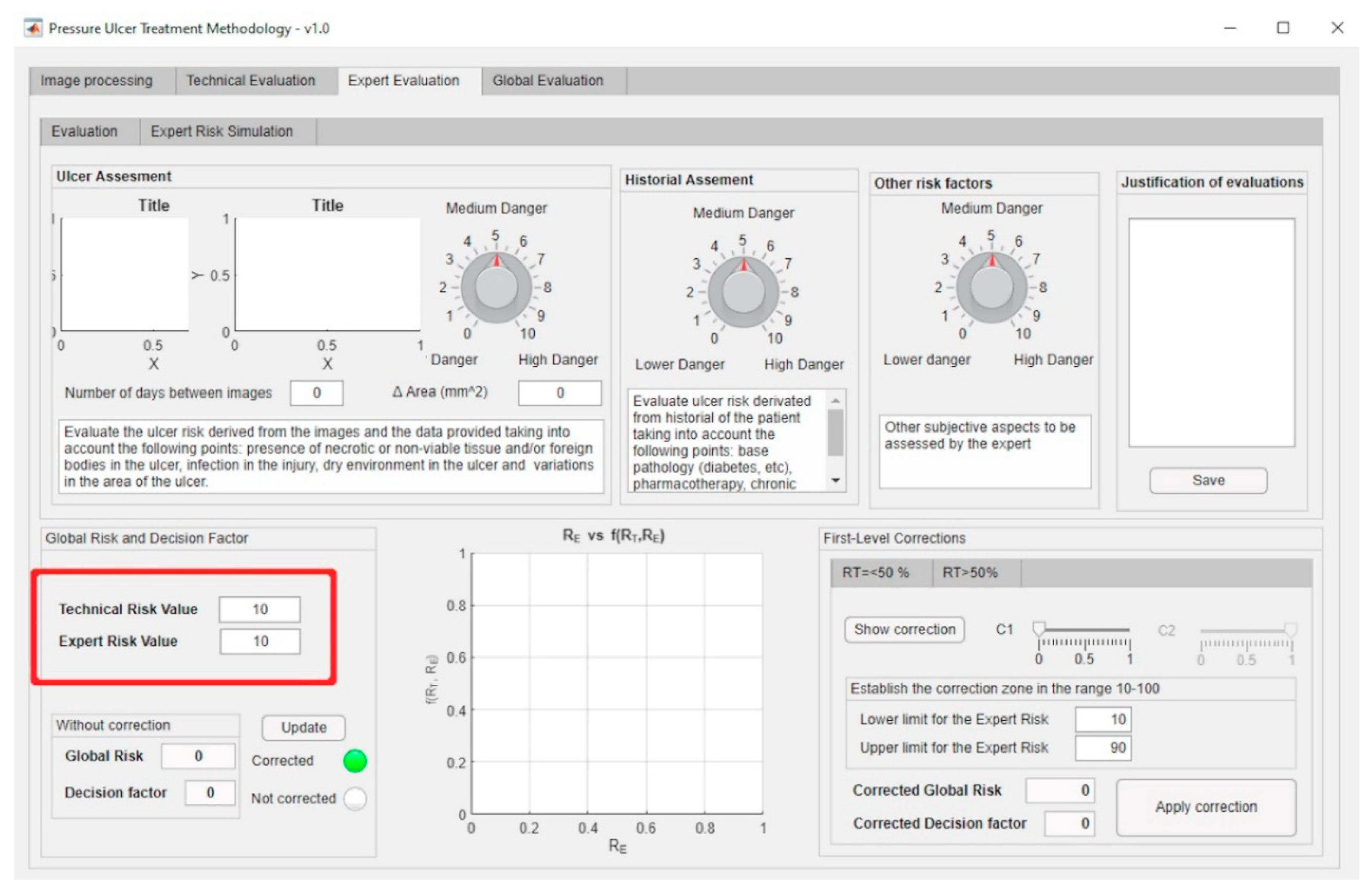Click the Other subjective aspects text box
The height and width of the screenshot is (892, 1372).
click(x=985, y=452)
